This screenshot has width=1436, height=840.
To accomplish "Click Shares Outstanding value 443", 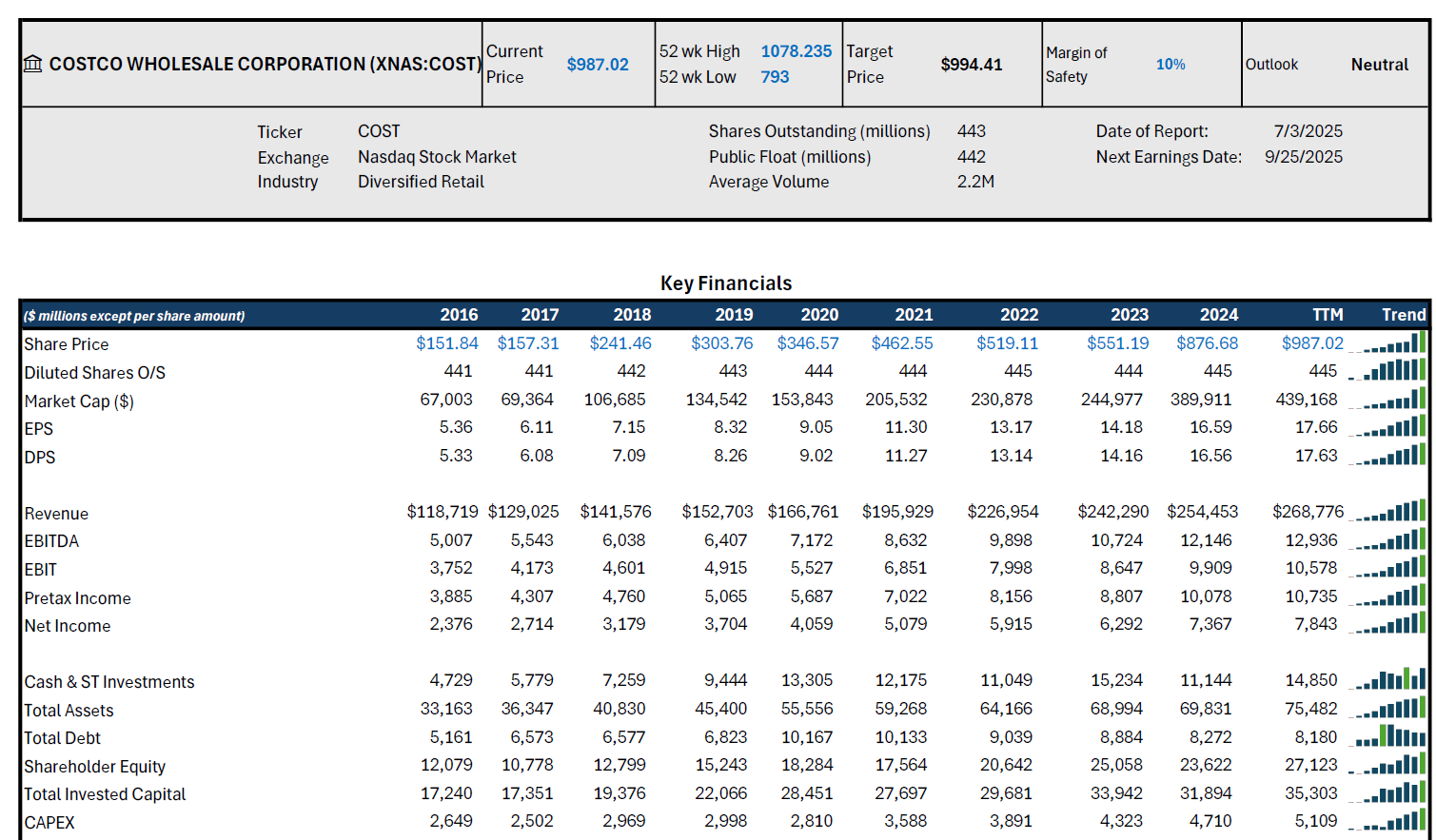I will 972,131.
